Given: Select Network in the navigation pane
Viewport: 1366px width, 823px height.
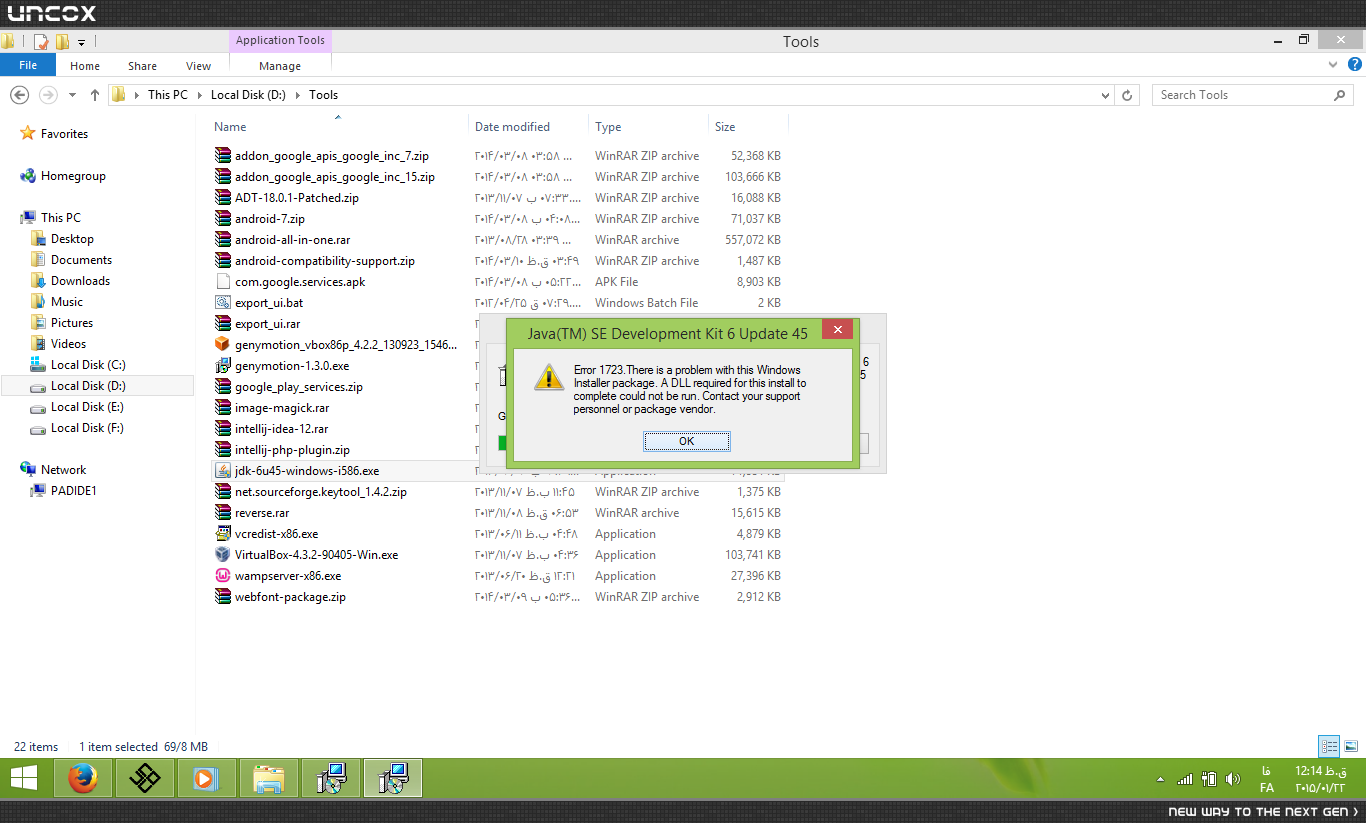Looking at the screenshot, I should [63, 470].
